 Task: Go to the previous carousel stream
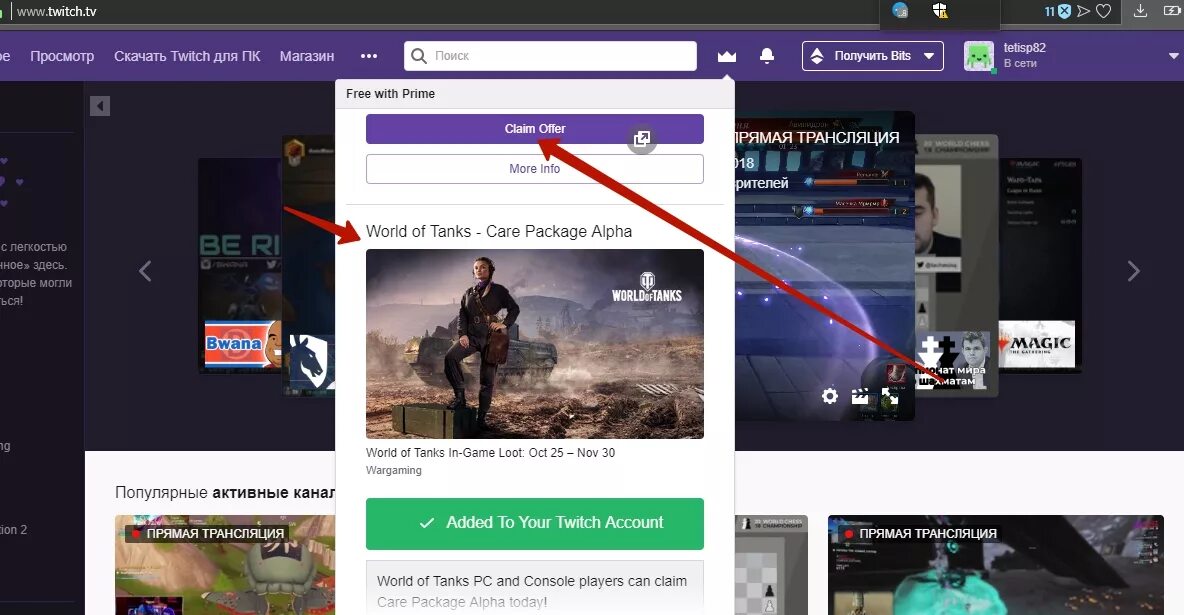(145, 270)
